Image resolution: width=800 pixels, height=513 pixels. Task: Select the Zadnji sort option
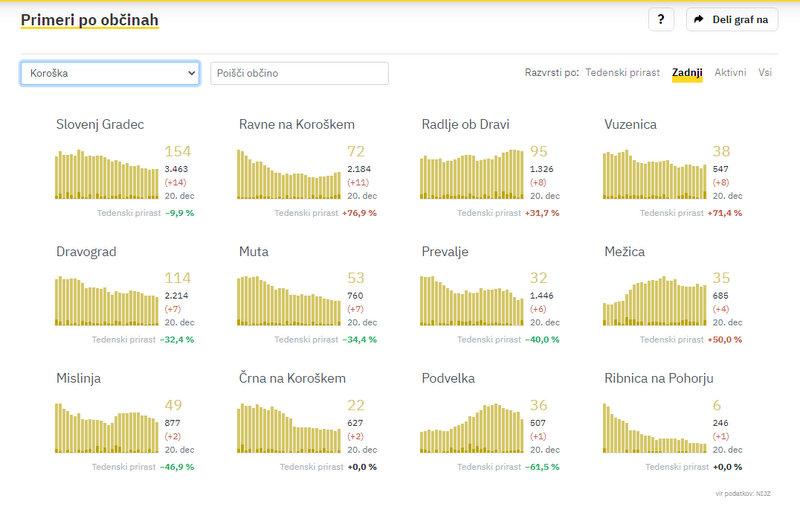point(687,73)
